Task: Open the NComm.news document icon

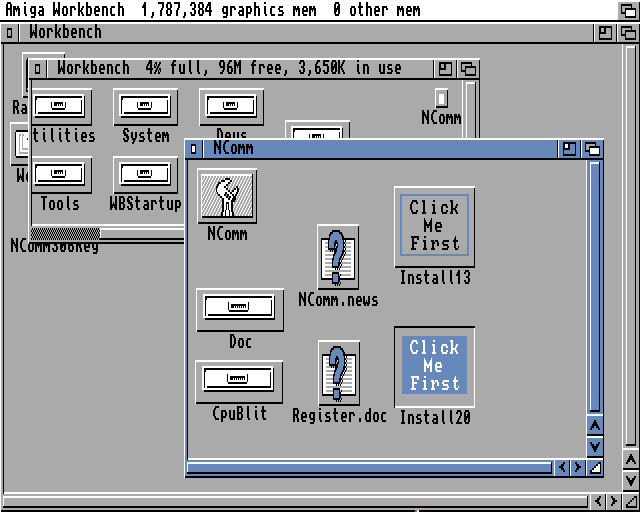Action: (338, 257)
